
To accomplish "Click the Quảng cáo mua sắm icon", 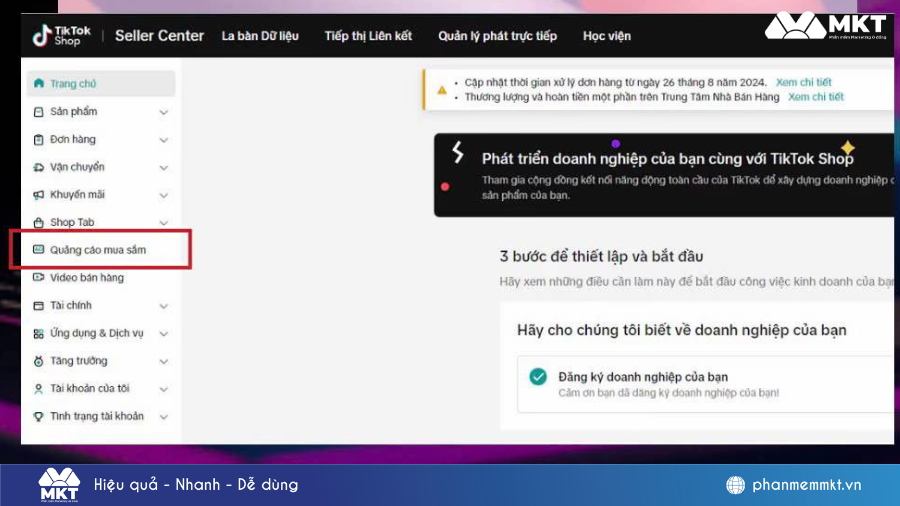I will point(39,250).
